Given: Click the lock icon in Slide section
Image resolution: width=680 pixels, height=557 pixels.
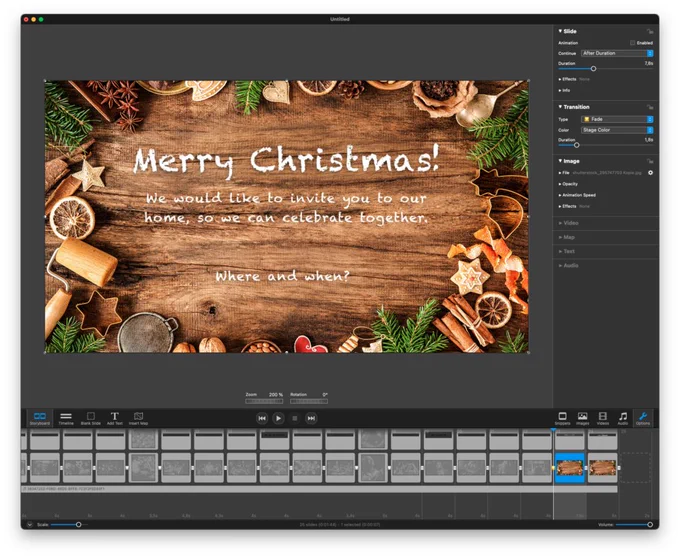Looking at the screenshot, I should tap(650, 31).
